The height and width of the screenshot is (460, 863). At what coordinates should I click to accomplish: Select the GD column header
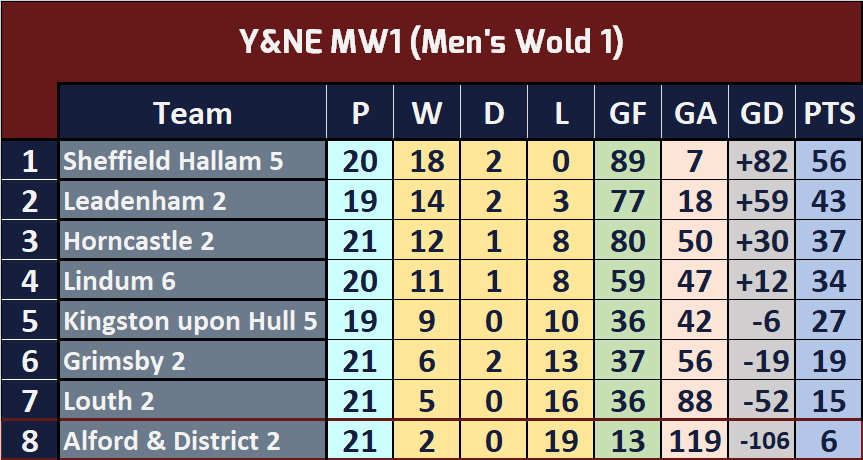click(x=762, y=112)
